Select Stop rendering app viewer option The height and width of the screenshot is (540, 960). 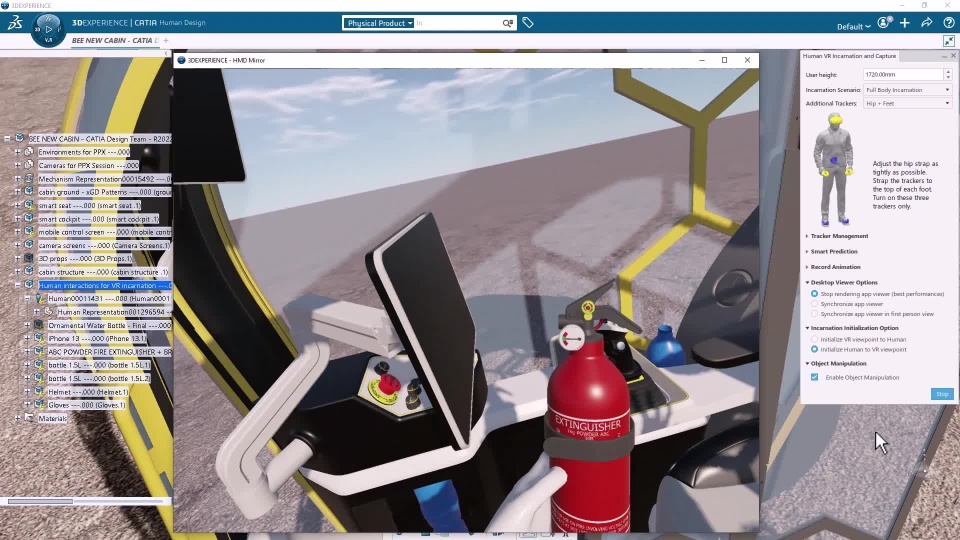click(x=814, y=294)
